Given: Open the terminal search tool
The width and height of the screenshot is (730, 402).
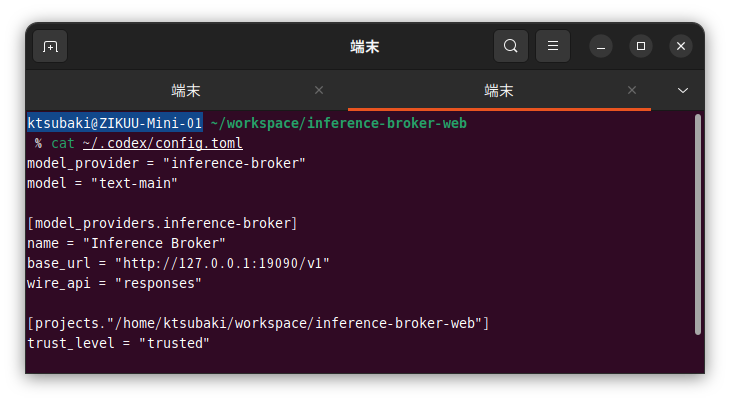Looking at the screenshot, I should [x=511, y=46].
